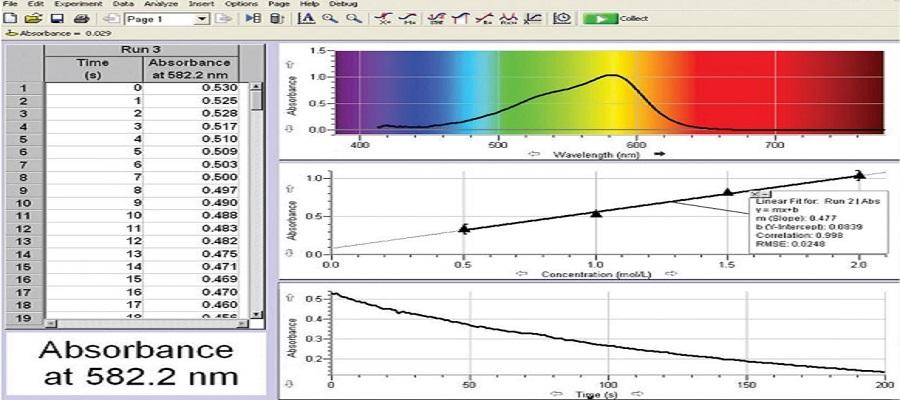Viewport: 900px width, 400px height.
Task: Close the Linear Fit info box
Action: pyautogui.click(x=757, y=194)
